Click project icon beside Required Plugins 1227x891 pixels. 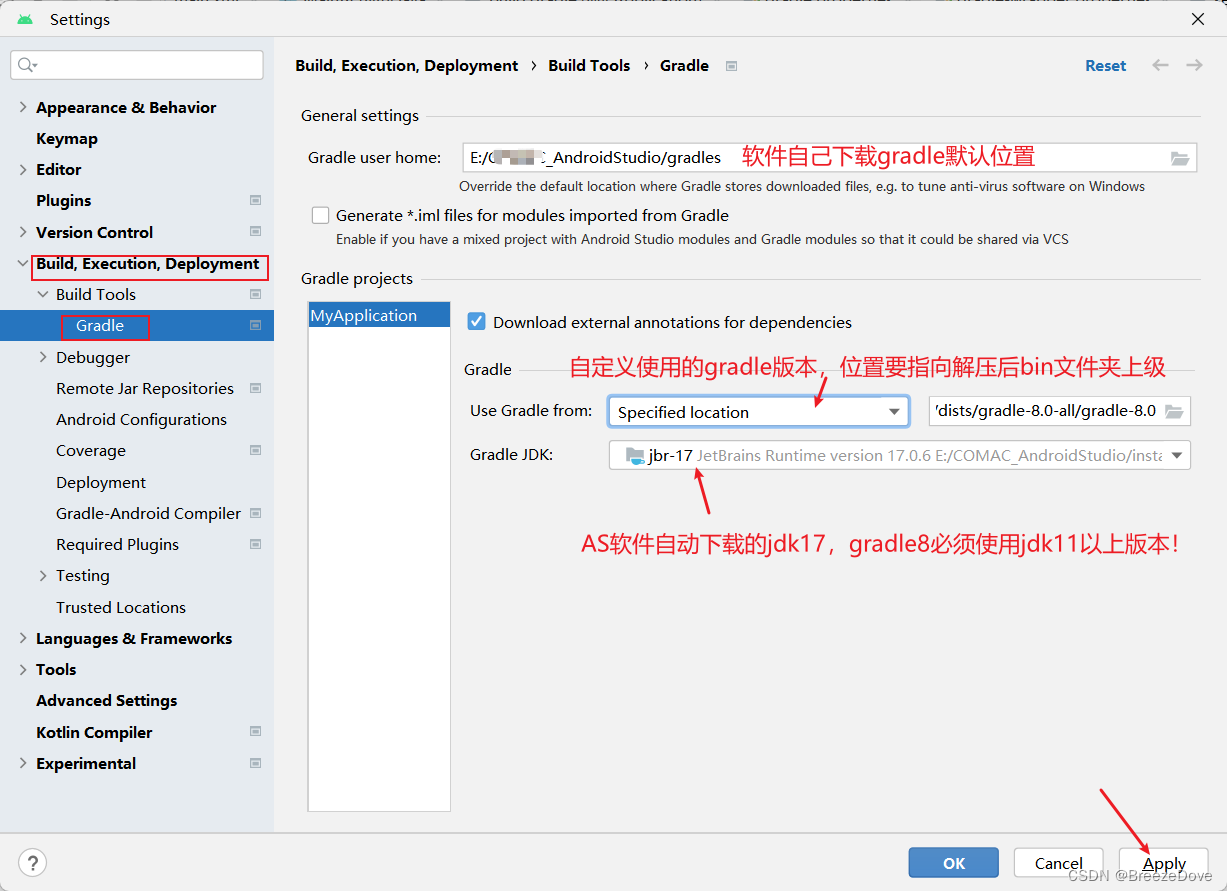255,544
